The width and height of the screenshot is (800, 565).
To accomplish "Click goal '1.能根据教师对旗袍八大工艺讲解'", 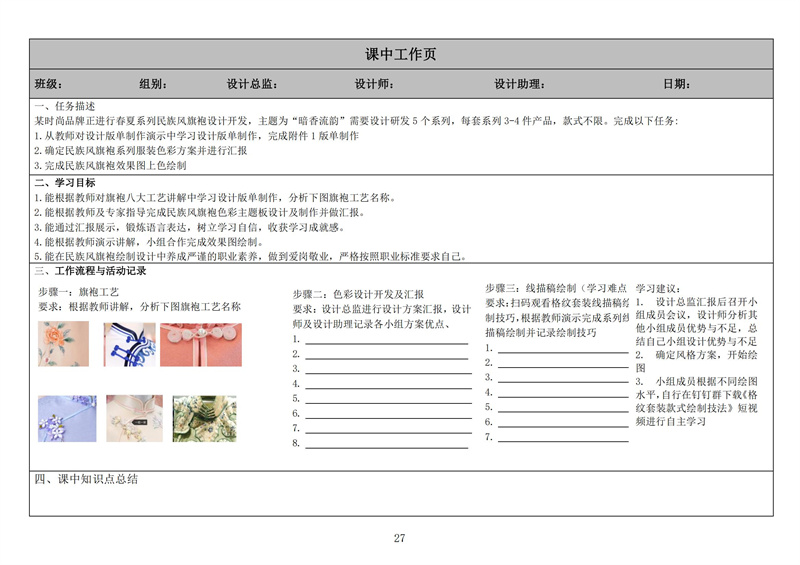I will click(215, 198).
